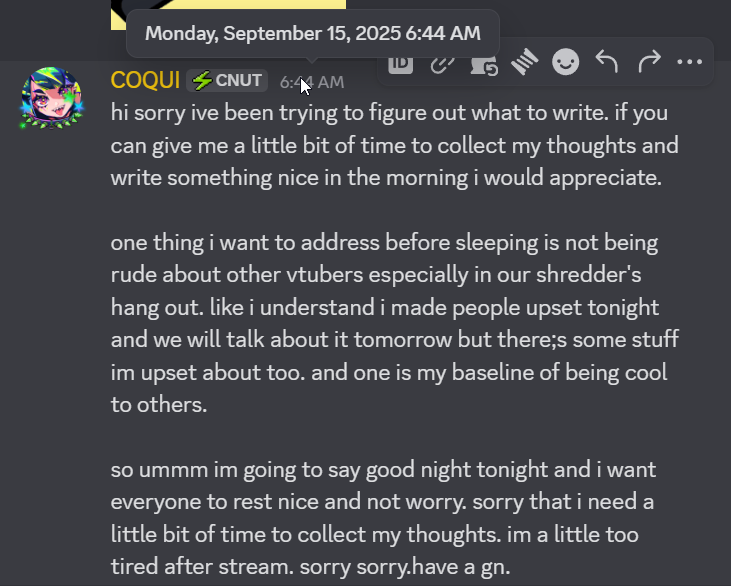
Task: Create a thread using the spool icon
Action: (524, 62)
